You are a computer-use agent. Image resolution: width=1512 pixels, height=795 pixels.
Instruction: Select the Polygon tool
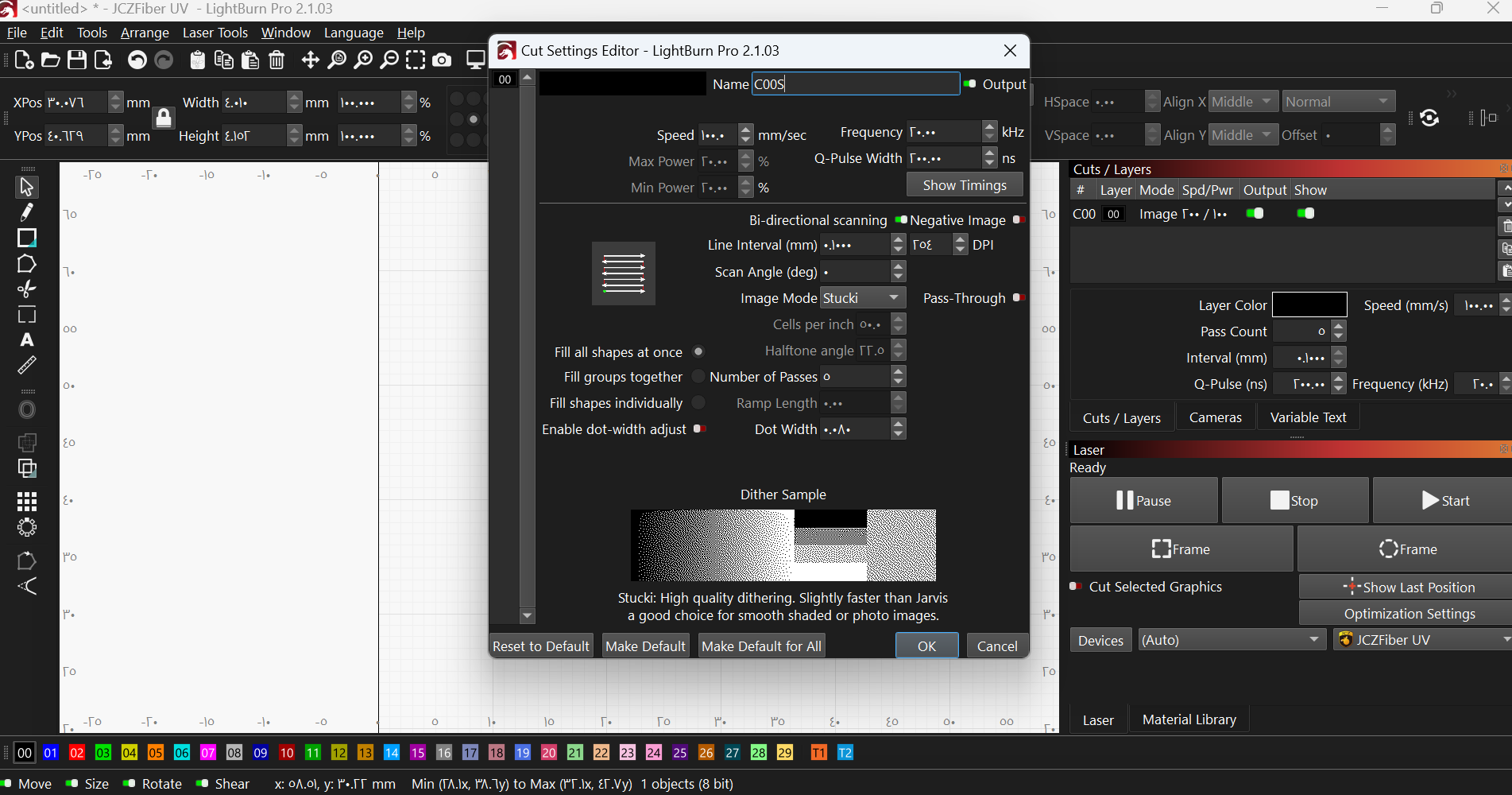tap(27, 264)
